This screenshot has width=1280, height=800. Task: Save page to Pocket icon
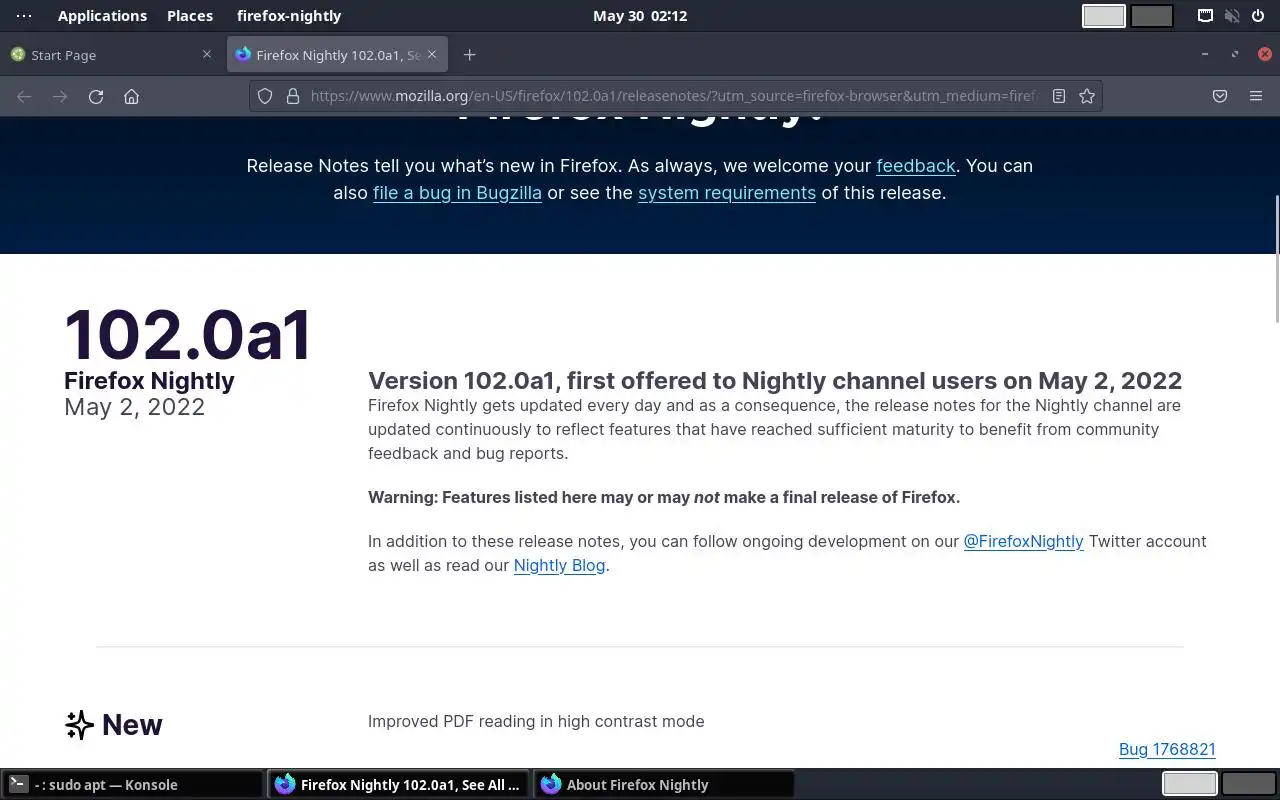click(1220, 96)
